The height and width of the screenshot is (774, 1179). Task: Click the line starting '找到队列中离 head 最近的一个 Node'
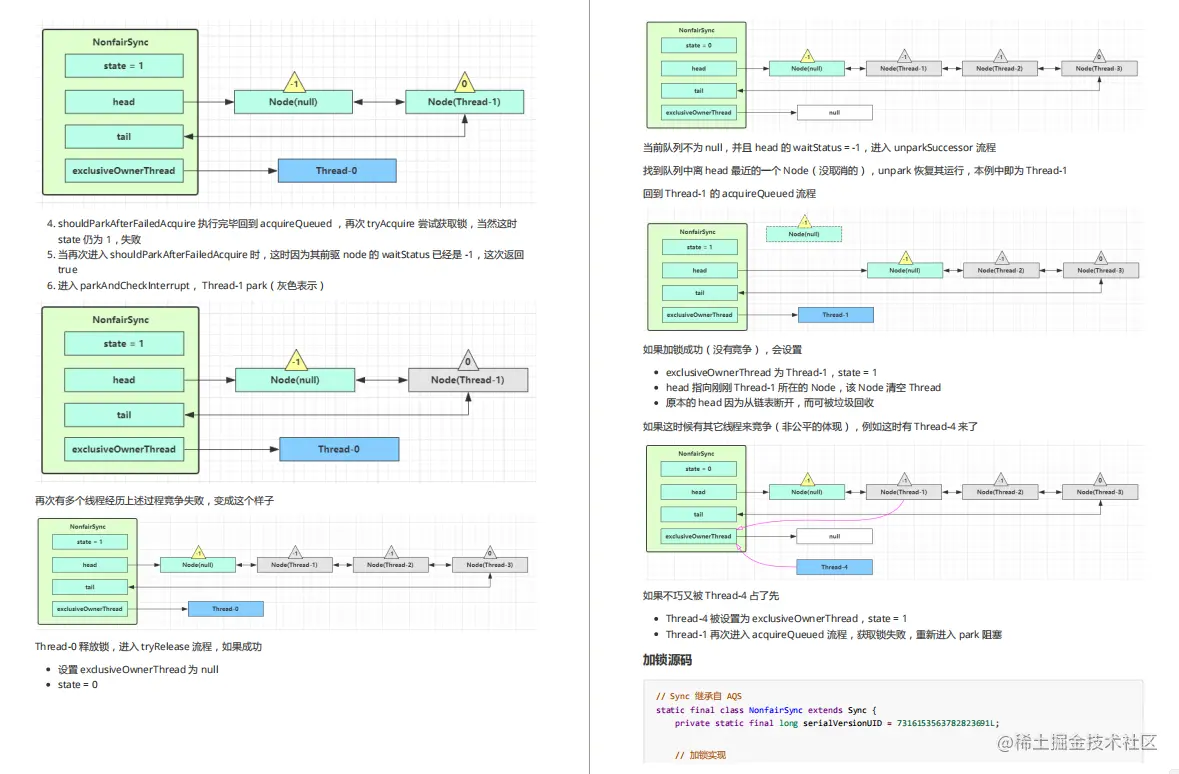pos(854,171)
